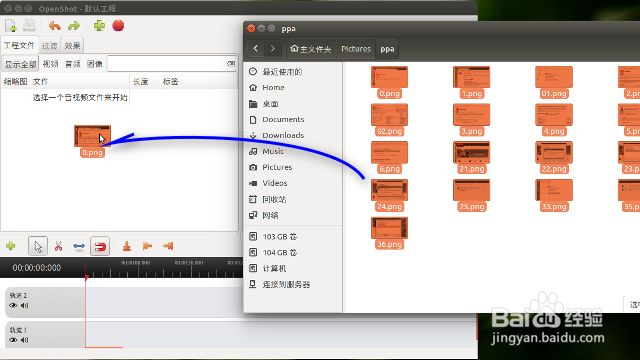
Task: Click the 长度 column header
Action: click(x=140, y=82)
